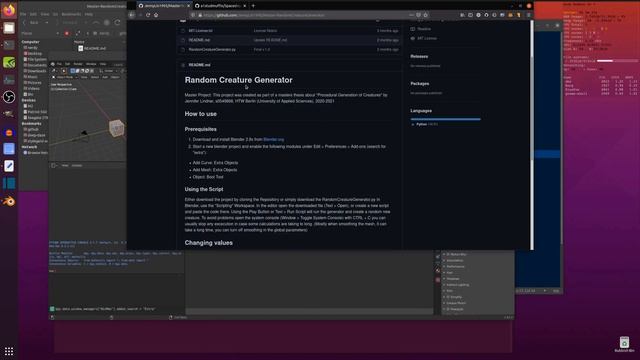Expand the Indirect Lighting panel

(457, 285)
